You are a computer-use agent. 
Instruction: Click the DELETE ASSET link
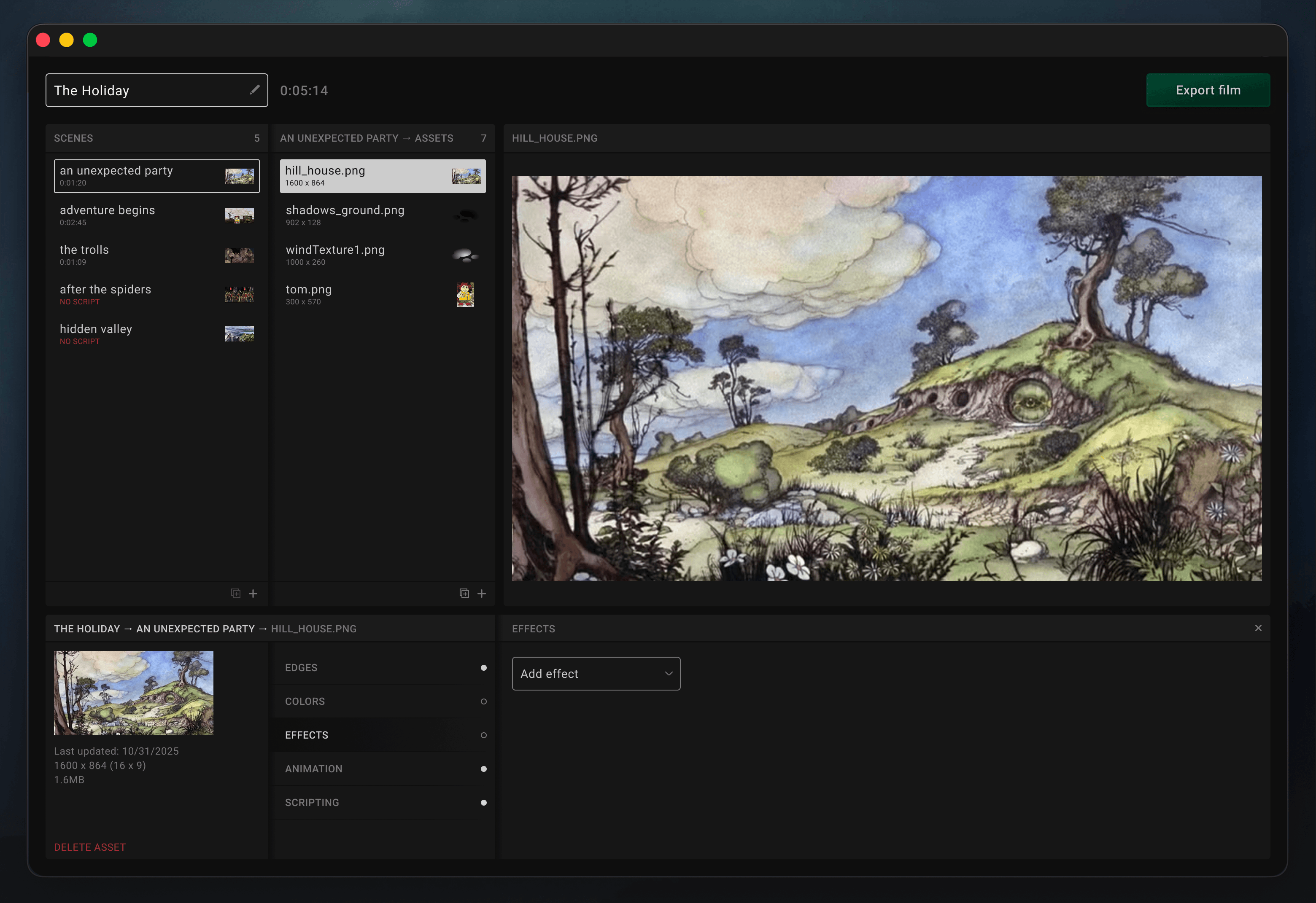click(89, 847)
